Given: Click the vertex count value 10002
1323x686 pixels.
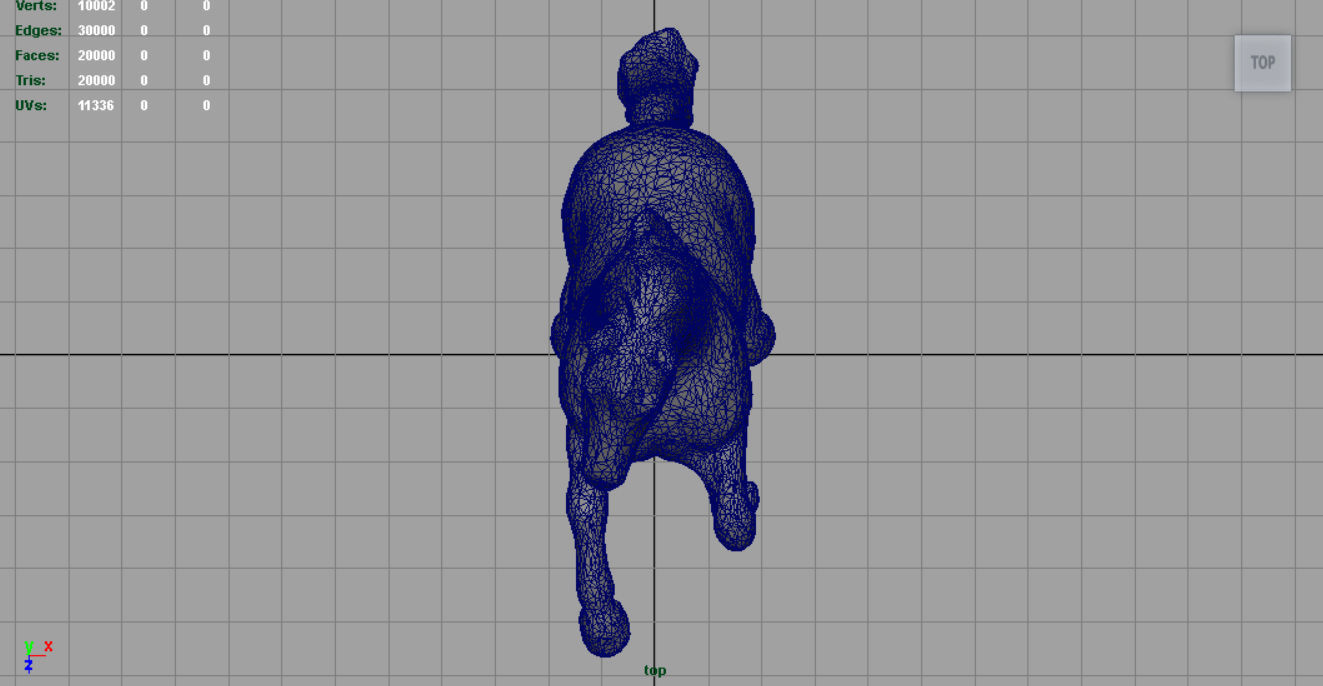Looking at the screenshot, I should tap(96, 6).
